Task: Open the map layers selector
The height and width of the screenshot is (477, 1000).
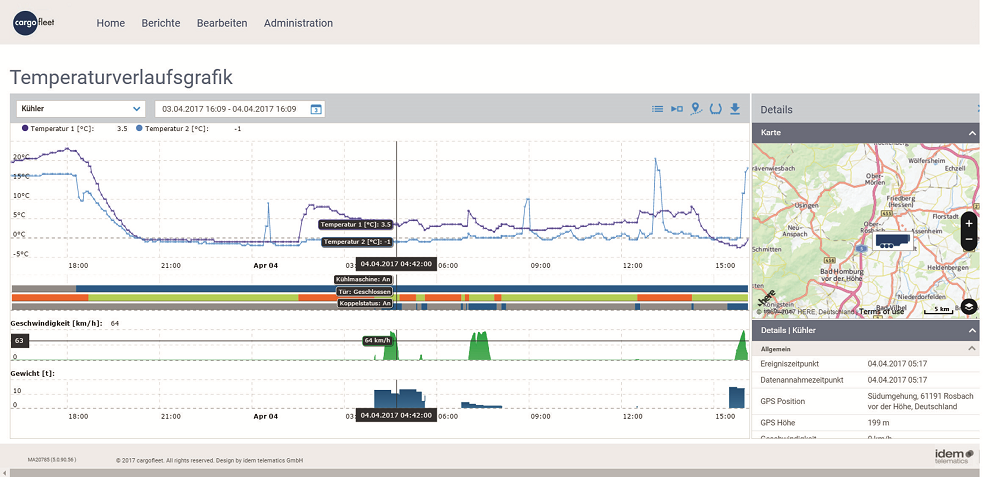Action: [x=968, y=307]
